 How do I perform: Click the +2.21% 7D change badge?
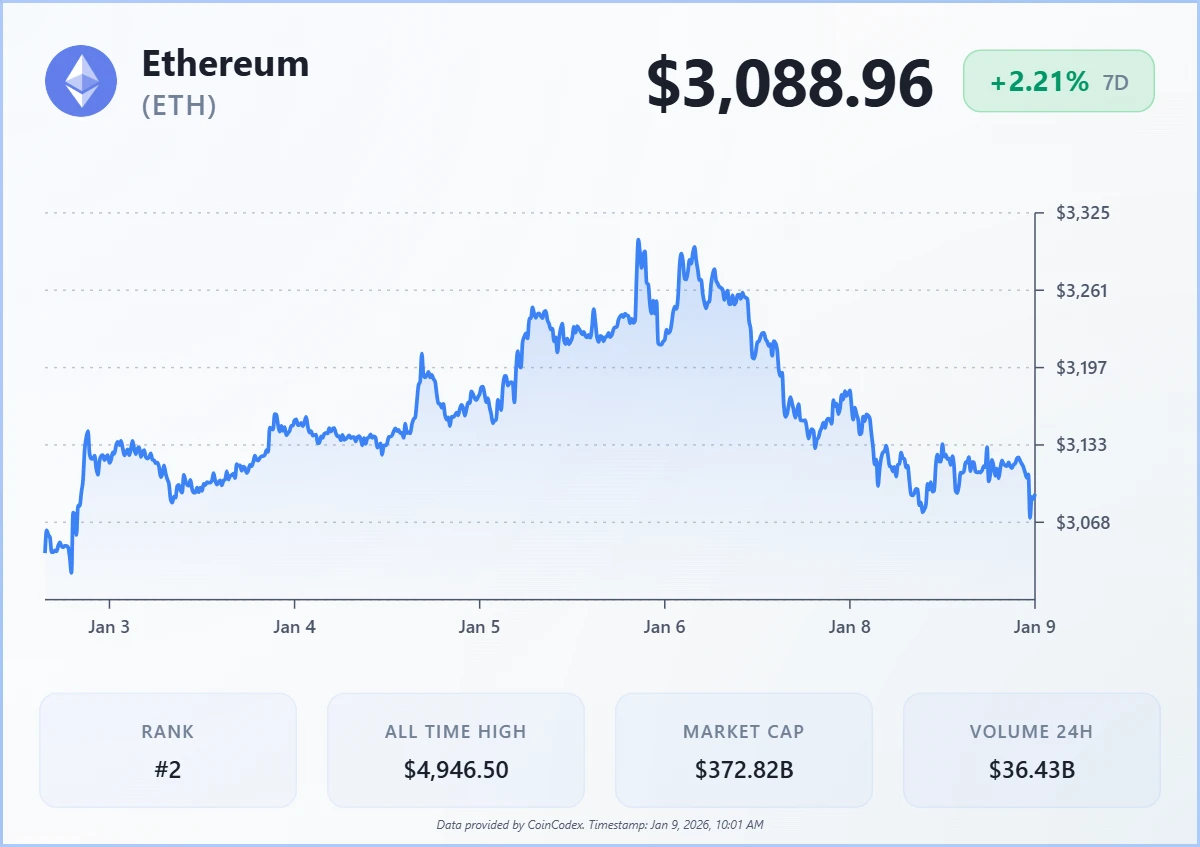click(x=1058, y=82)
